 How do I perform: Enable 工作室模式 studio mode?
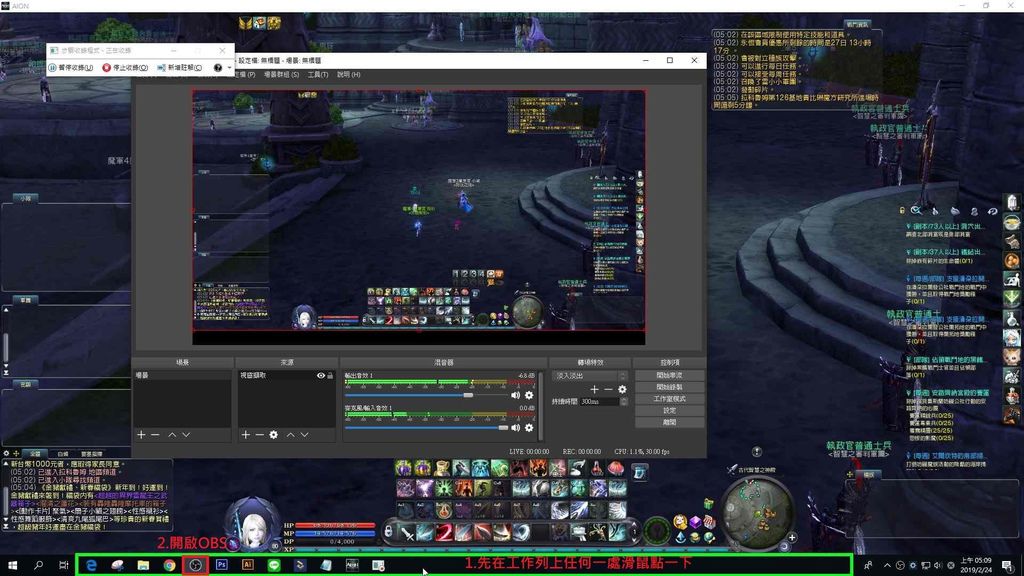(669, 399)
